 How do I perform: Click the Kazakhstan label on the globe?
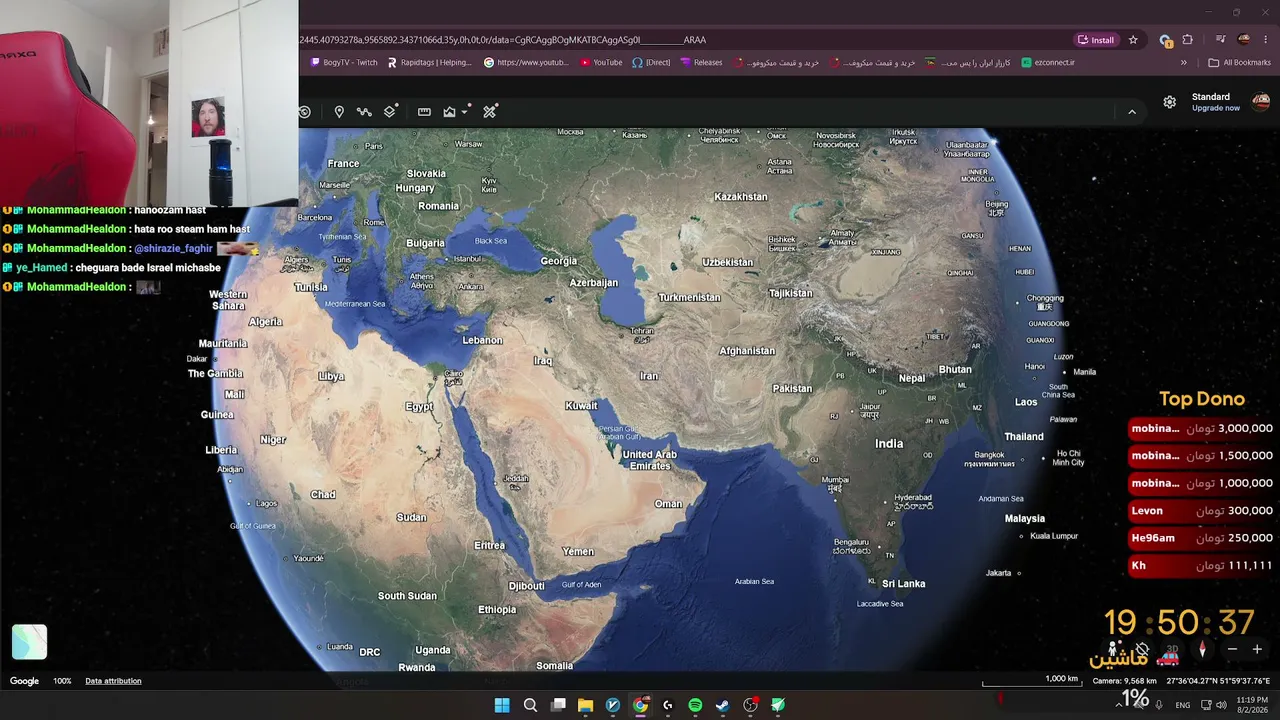tap(741, 197)
